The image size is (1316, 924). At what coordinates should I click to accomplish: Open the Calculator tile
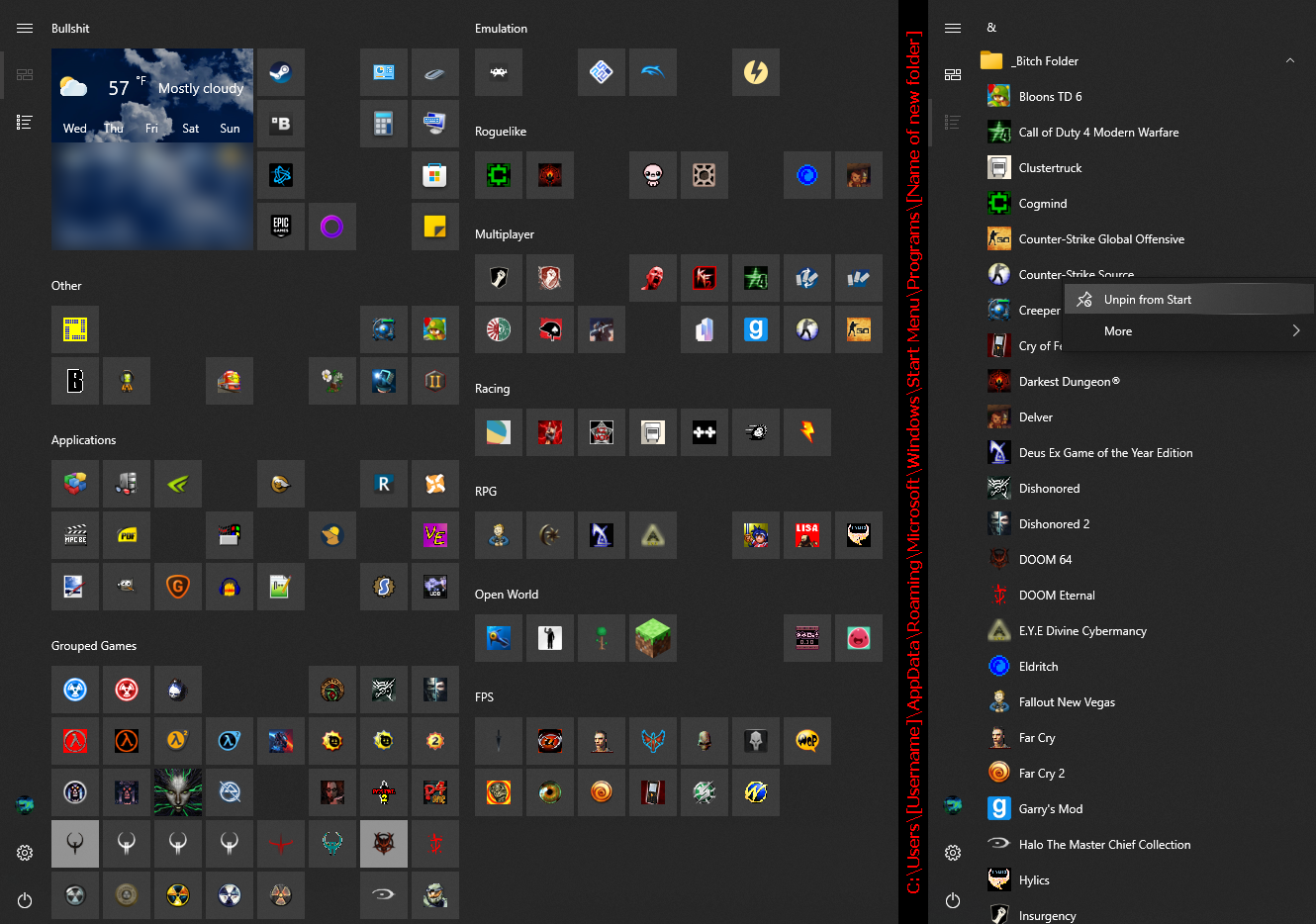pyautogui.click(x=384, y=124)
